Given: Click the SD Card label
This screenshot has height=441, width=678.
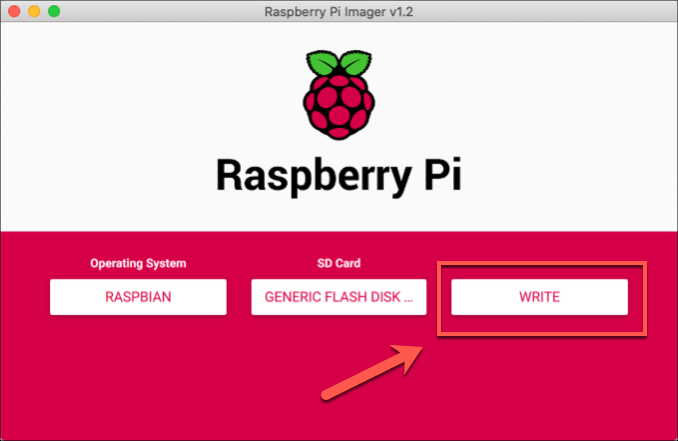Looking at the screenshot, I should pos(339,263).
